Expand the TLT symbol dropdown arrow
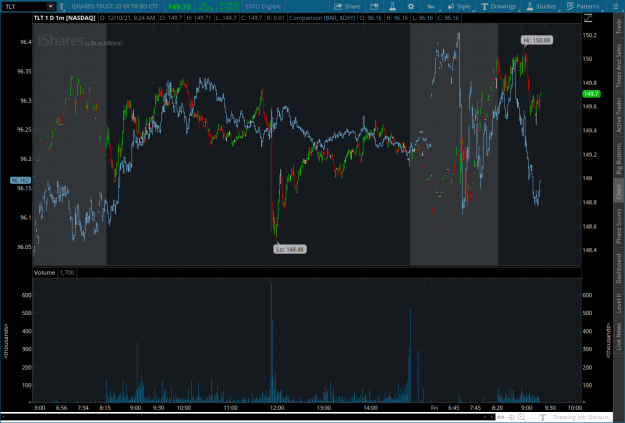Viewport: 625px width, 423px height. (51, 6)
